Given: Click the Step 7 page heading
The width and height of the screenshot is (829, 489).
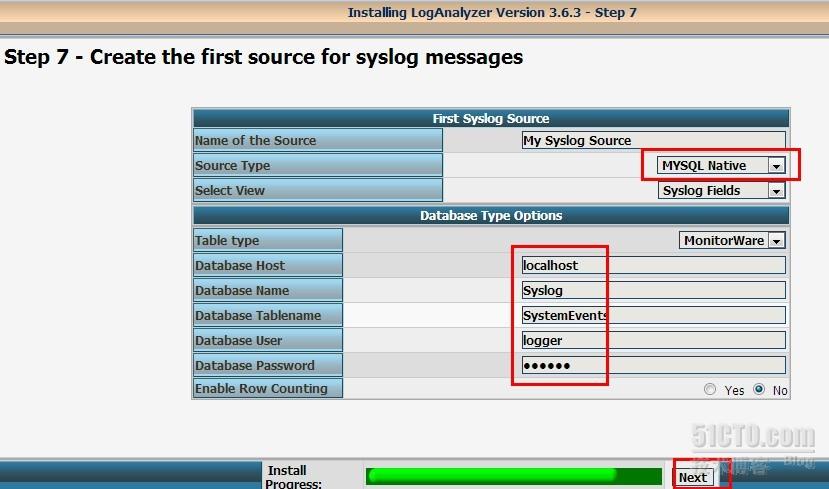Looking at the screenshot, I should point(263,57).
